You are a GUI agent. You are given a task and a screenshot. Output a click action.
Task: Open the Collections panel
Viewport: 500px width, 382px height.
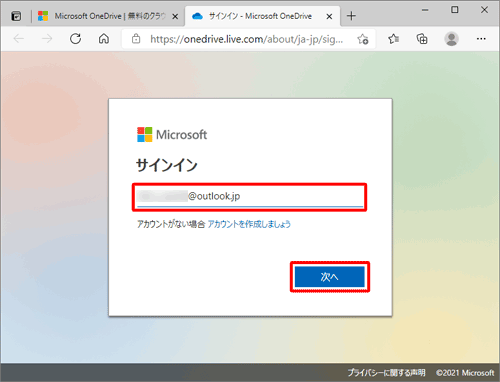[x=422, y=39]
